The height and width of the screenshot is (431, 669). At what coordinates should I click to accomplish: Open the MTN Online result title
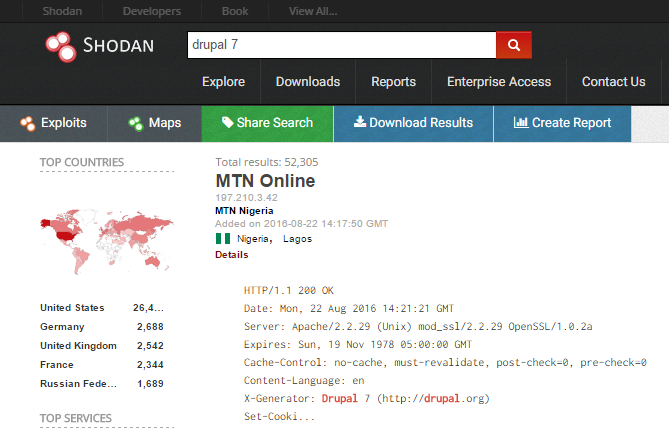click(265, 181)
